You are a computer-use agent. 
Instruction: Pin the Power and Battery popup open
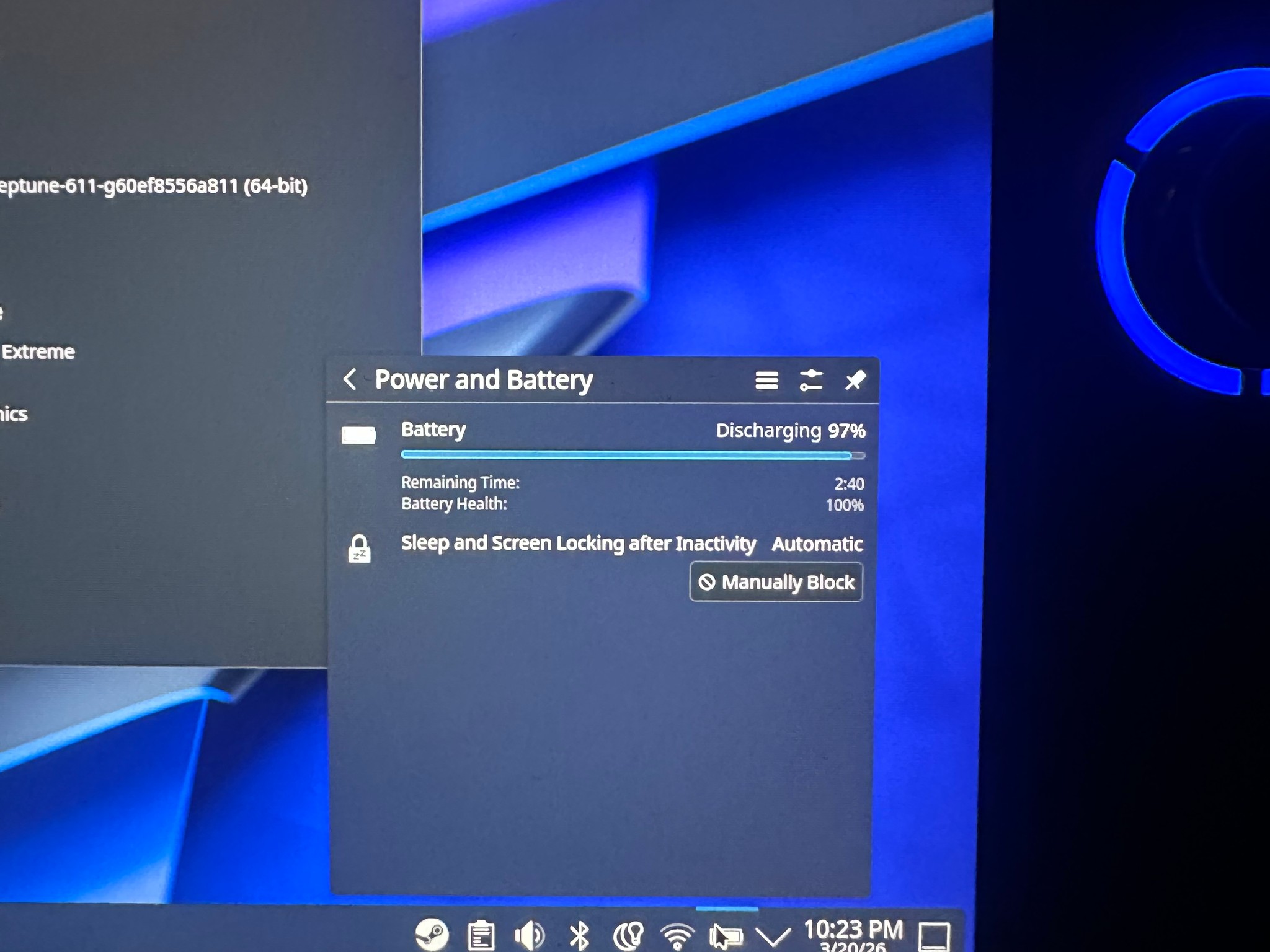click(855, 380)
